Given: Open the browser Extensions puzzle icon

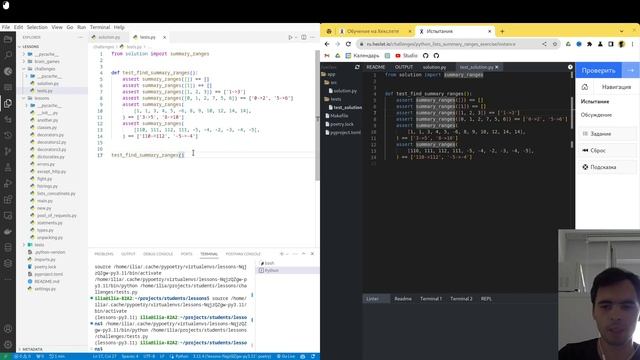Looking at the screenshot, I should point(589,44).
